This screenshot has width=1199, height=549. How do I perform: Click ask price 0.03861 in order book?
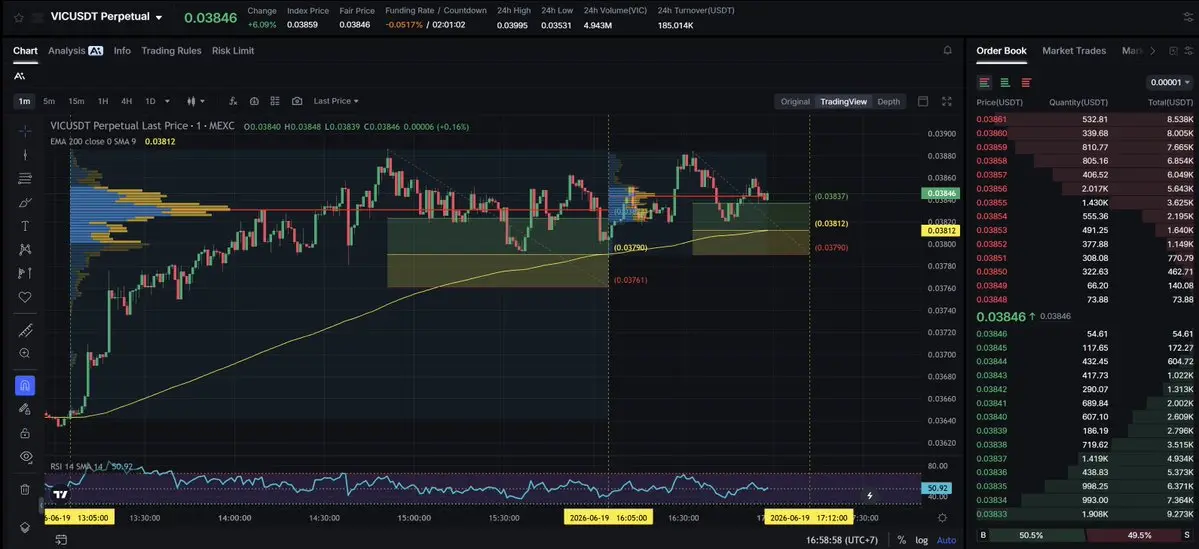[992, 119]
